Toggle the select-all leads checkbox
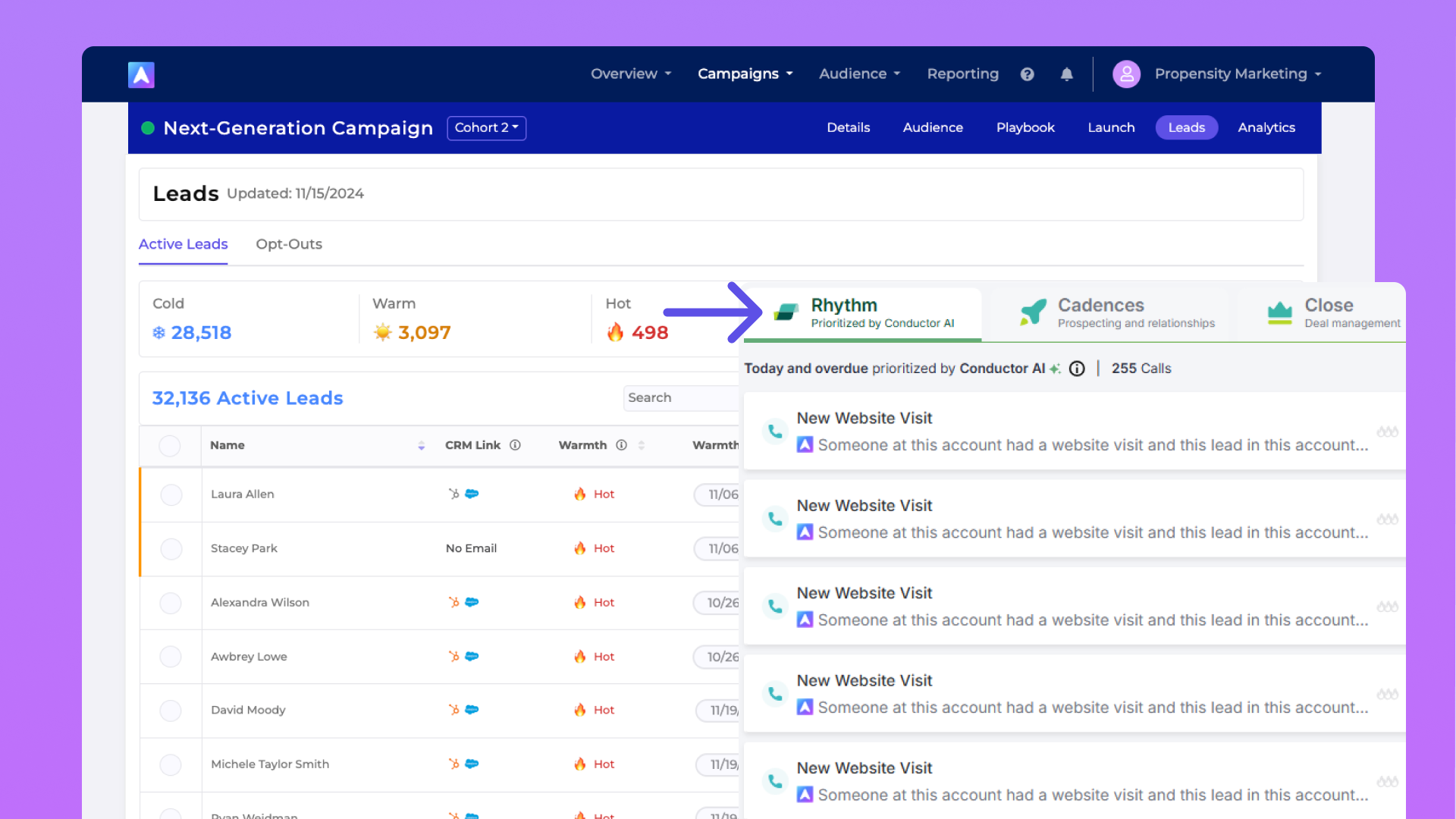 (x=170, y=445)
